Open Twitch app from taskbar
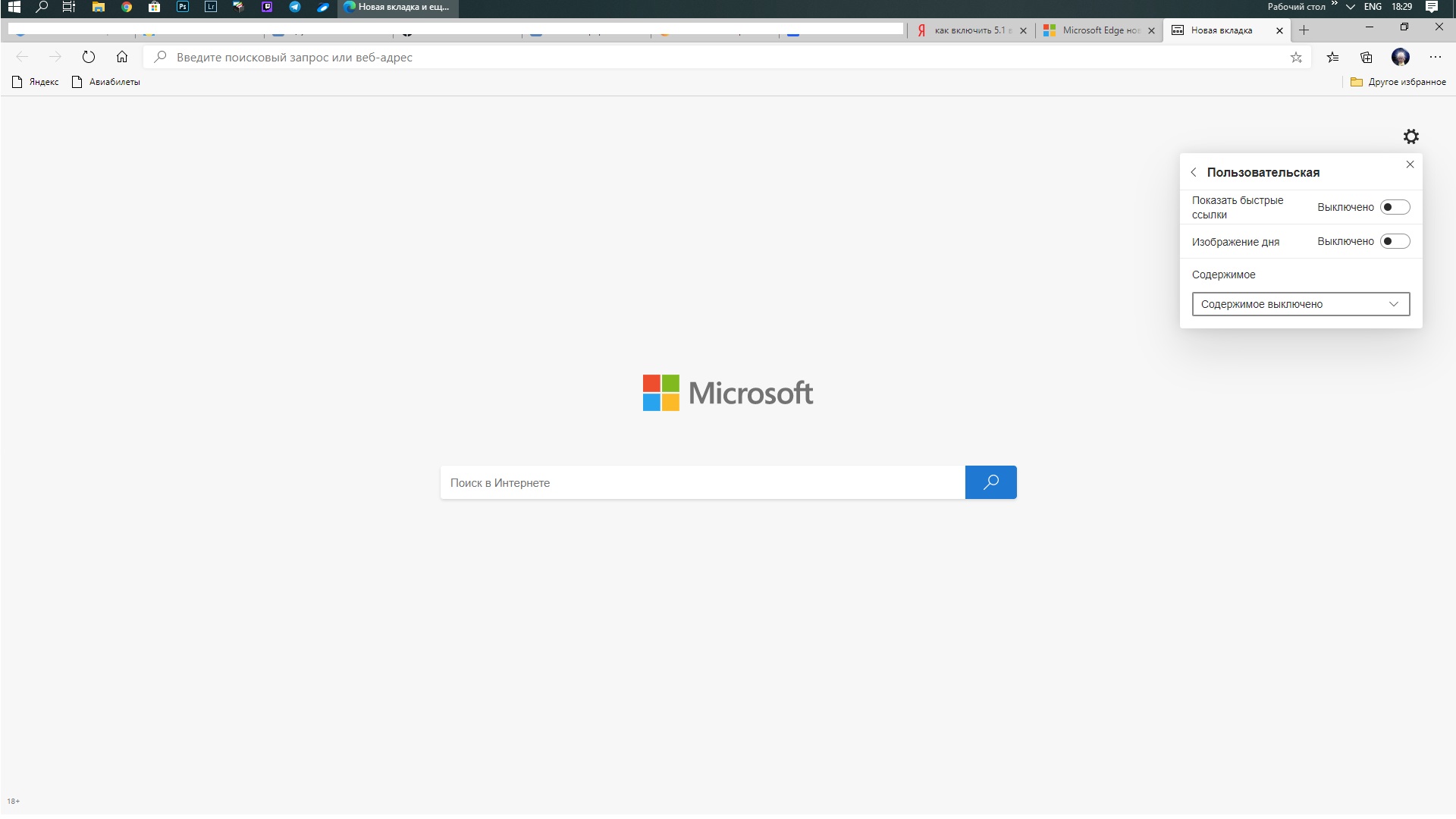This screenshot has height=819, width=1456. 267,7
